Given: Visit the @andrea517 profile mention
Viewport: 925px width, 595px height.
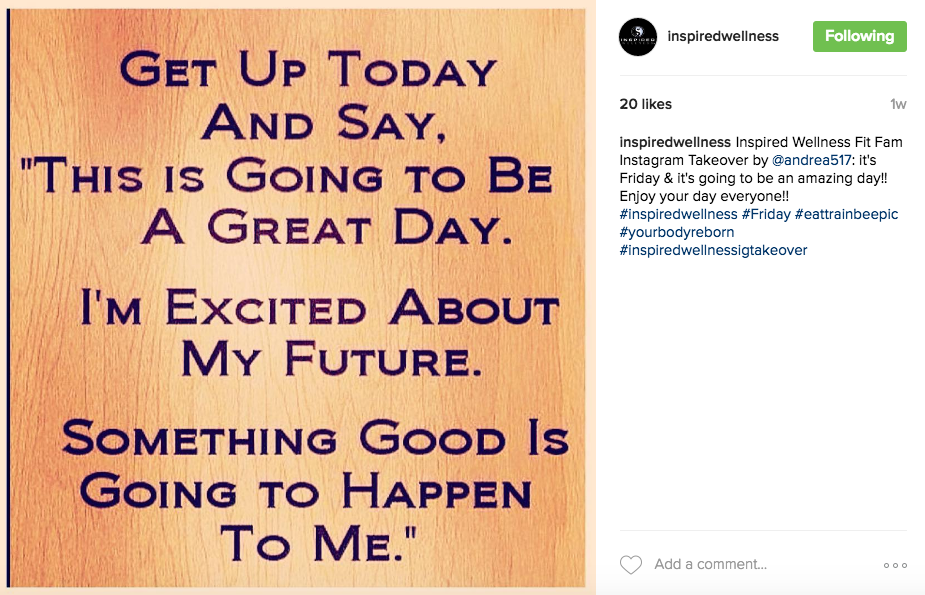Looking at the screenshot, I should point(812,160).
